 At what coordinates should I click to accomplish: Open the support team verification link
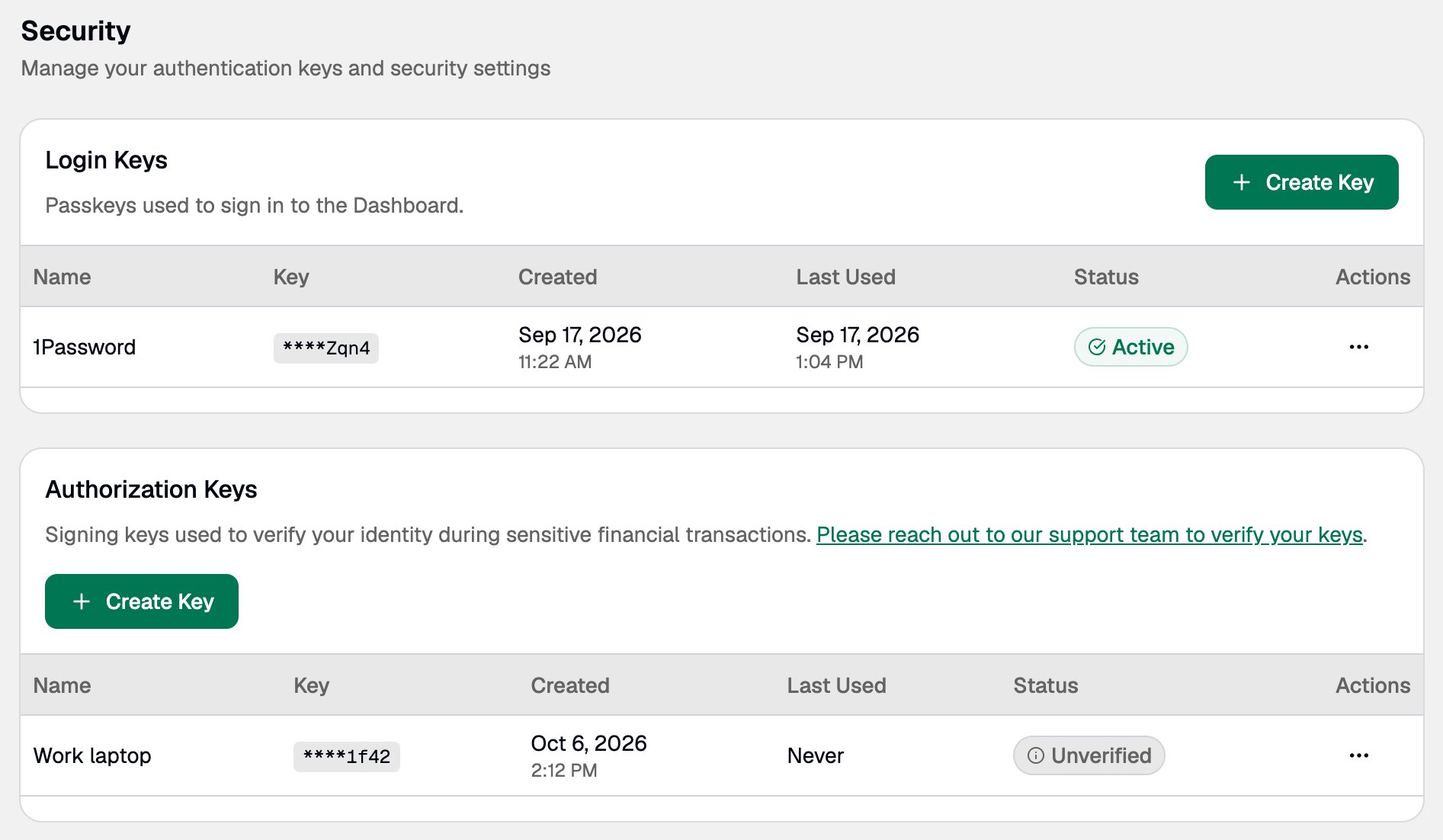[1089, 534]
